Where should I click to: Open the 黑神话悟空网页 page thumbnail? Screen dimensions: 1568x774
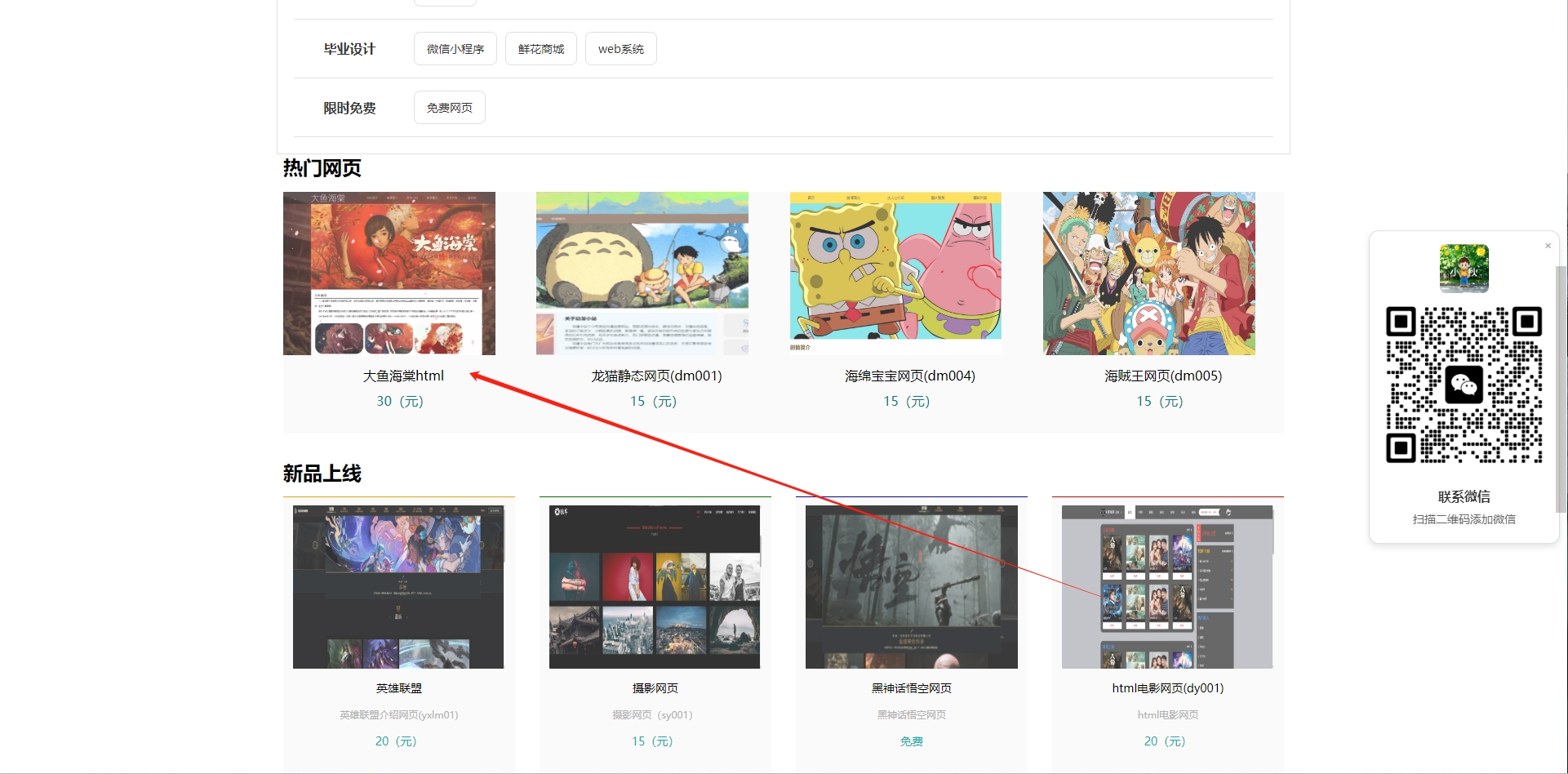pos(912,587)
